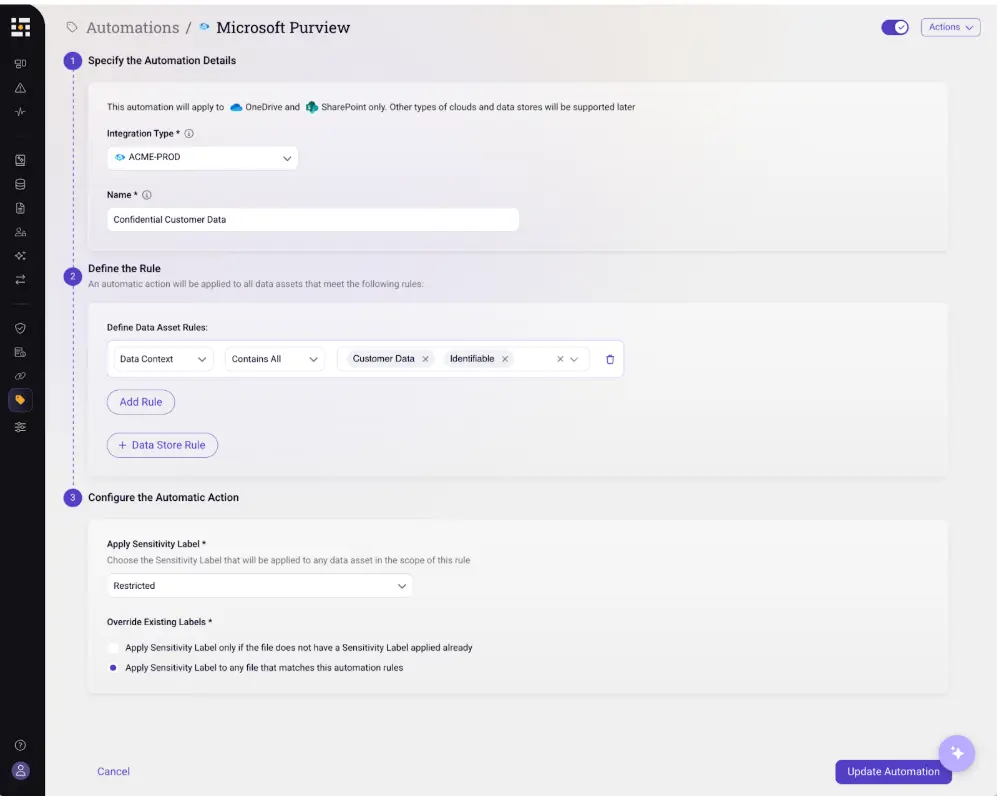Open the activity pulse sidebar icon
This screenshot has height=796, width=998.
tap(20, 112)
